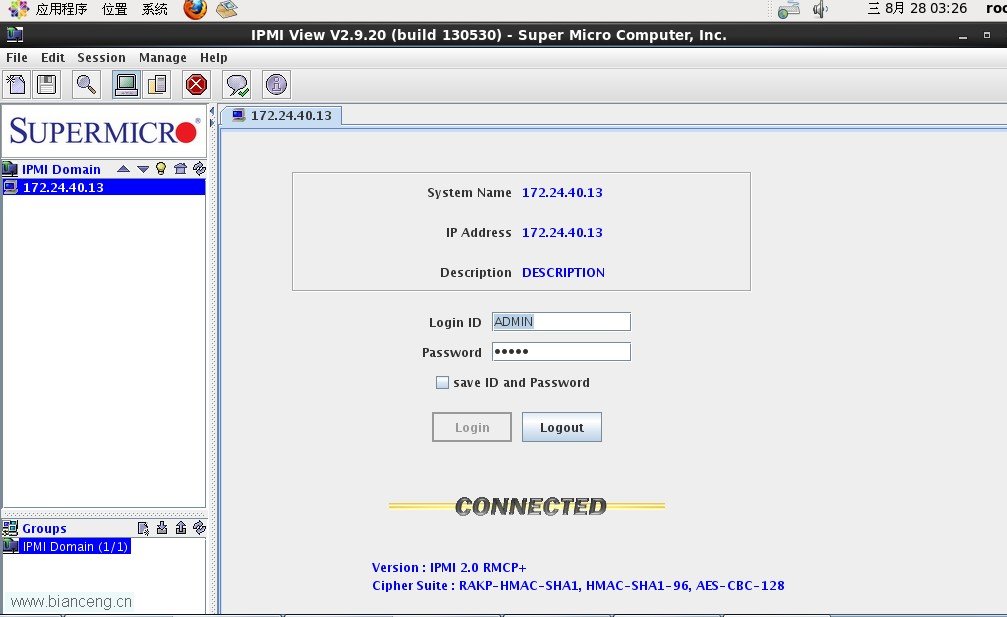The image size is (1007, 617).
Task: Click the Logout button
Action: (562, 427)
